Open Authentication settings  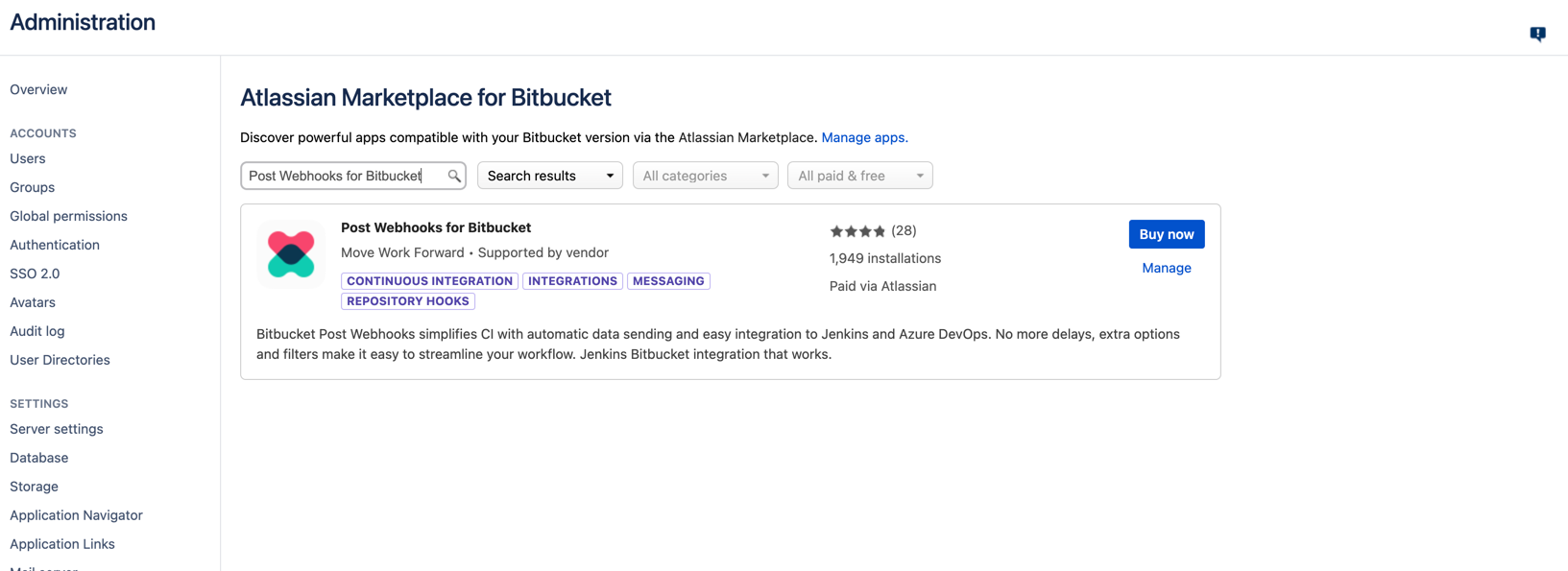pos(55,245)
